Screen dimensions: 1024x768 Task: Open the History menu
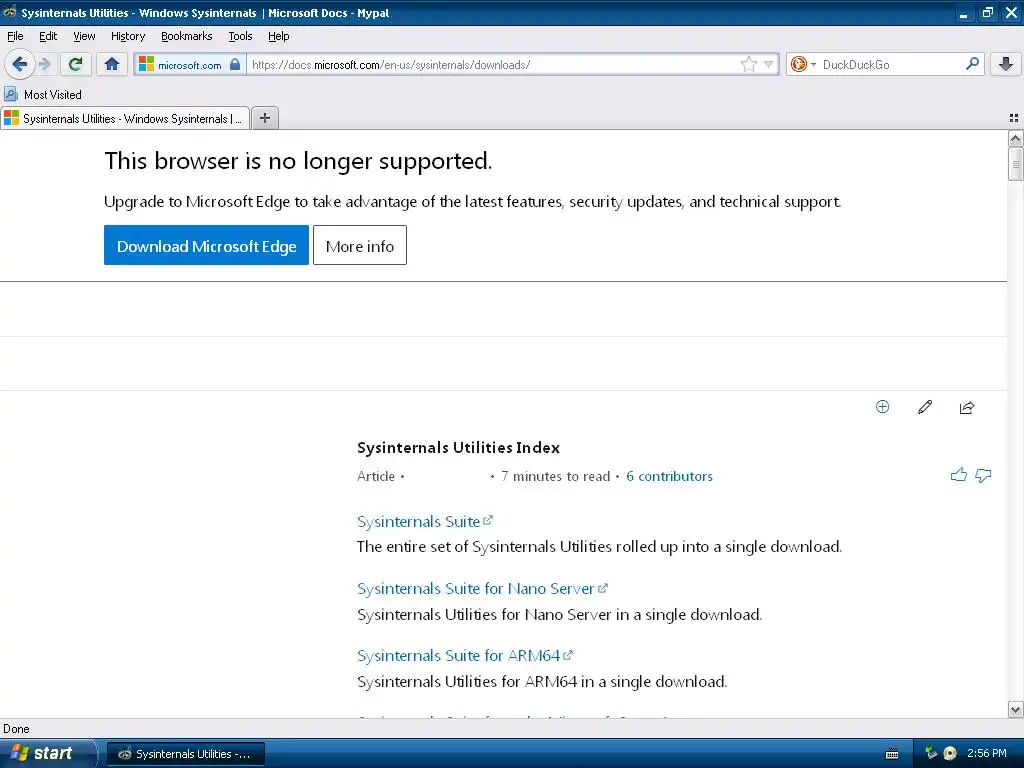click(x=128, y=37)
